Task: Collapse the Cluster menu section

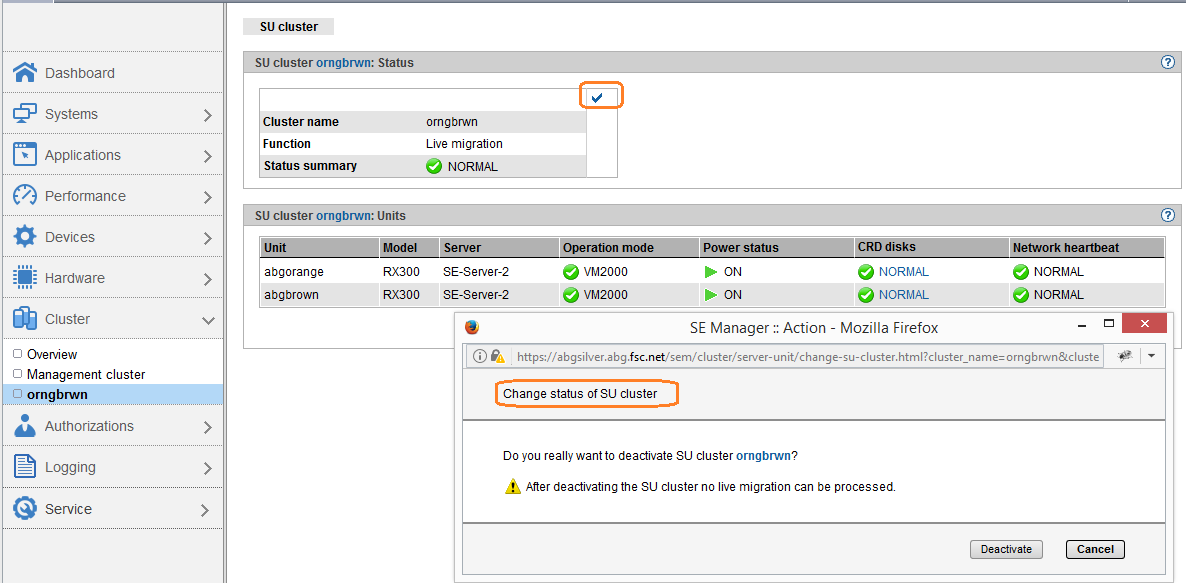Action: pos(207,320)
